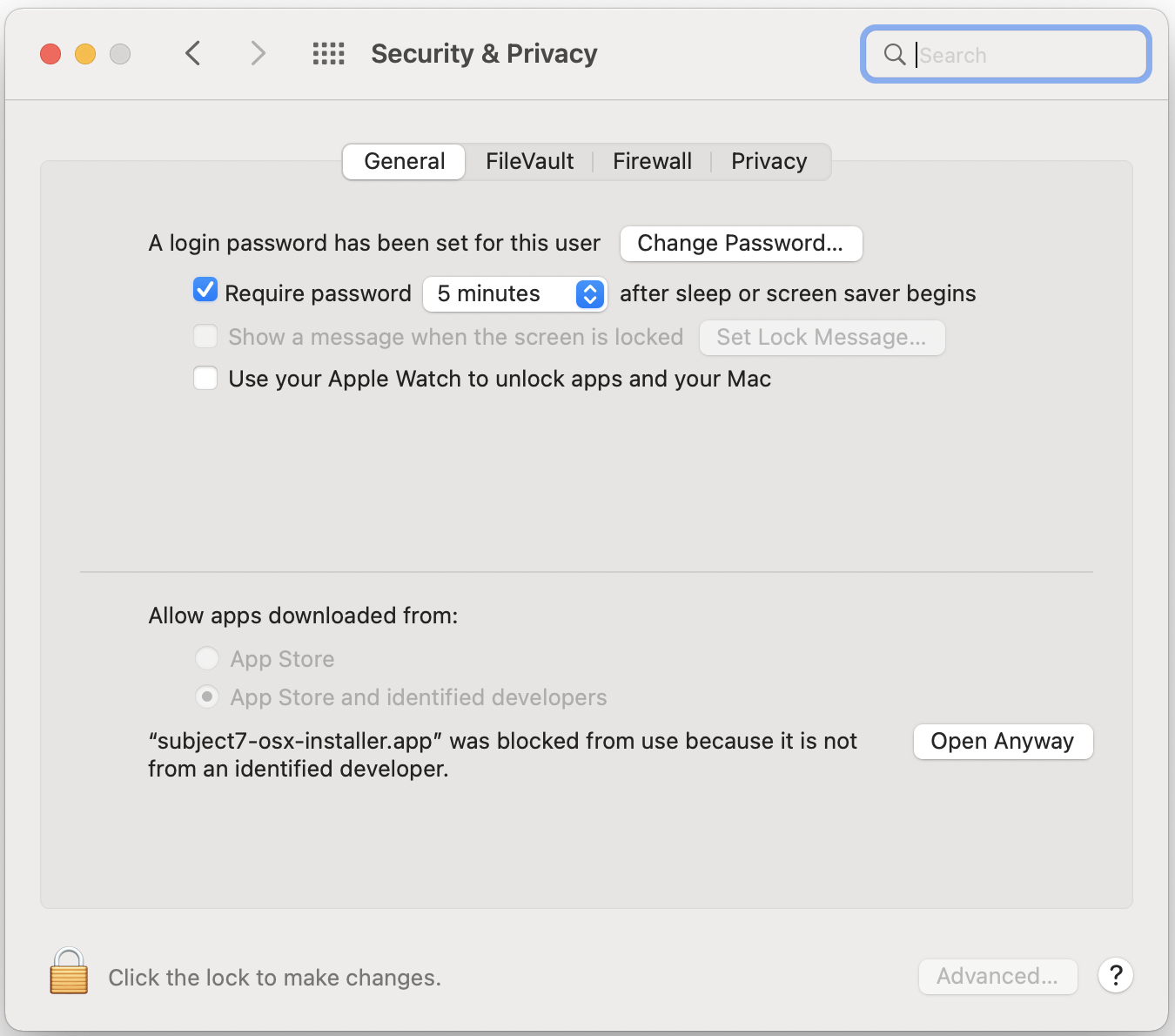Switch to the FileVault tab
Screen dimensions: 1175x1036
point(529,162)
